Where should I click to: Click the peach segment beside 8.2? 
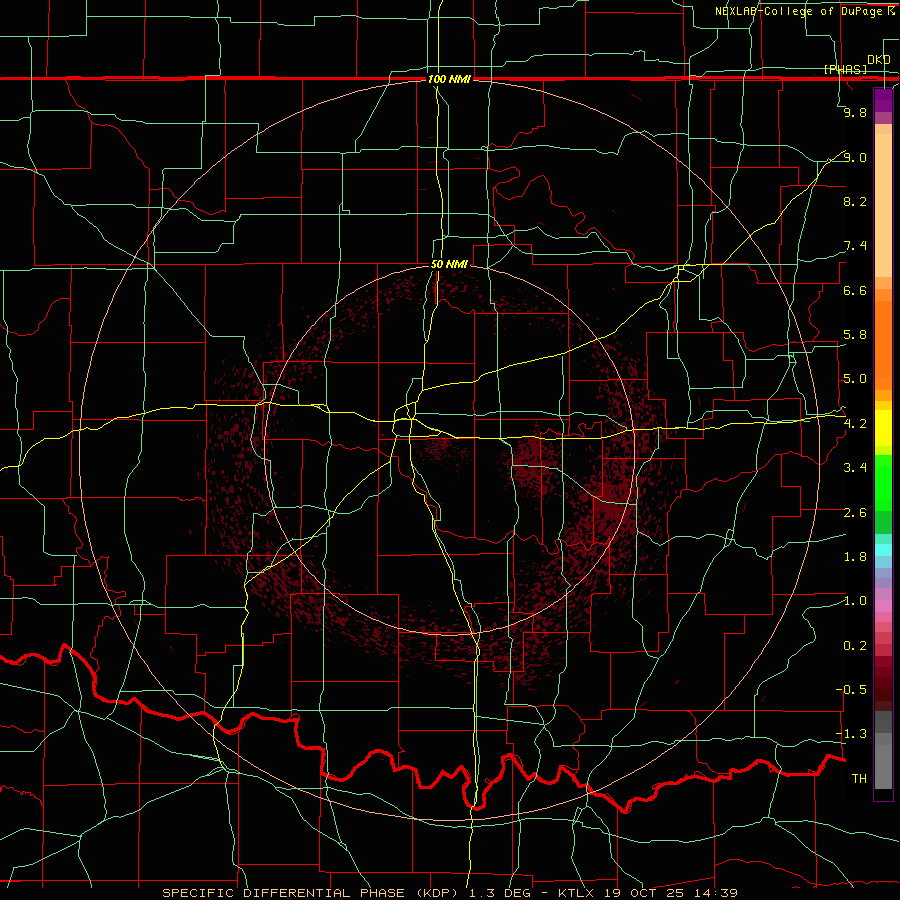883,205
